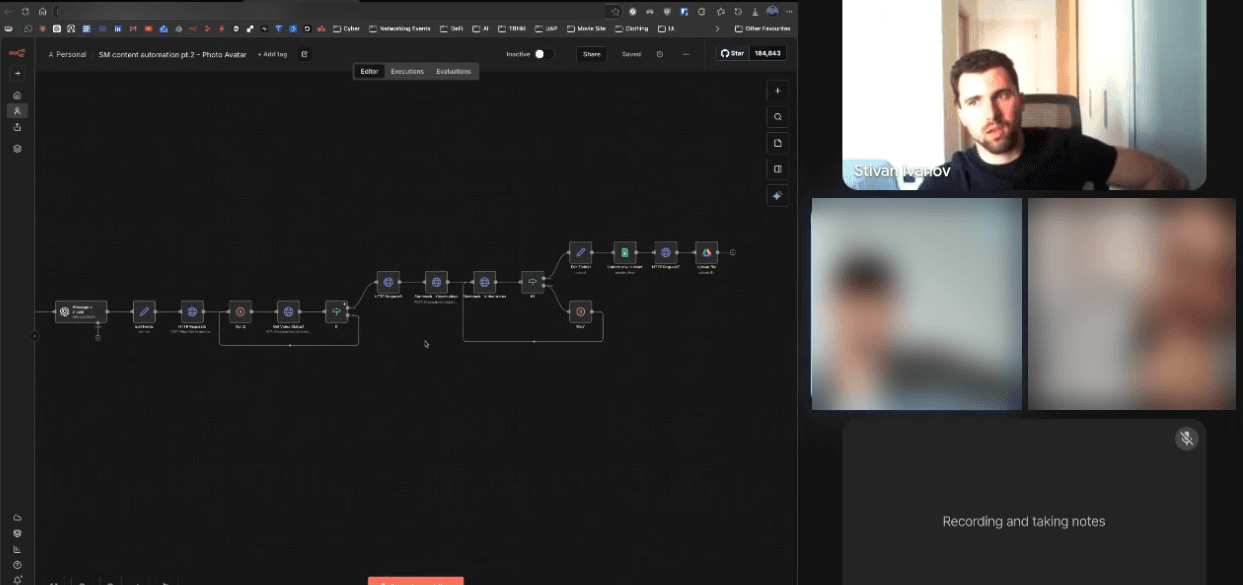Open the Networking Events bookmarks folder
Viewport: 1243px width, 585px height.
coord(400,28)
